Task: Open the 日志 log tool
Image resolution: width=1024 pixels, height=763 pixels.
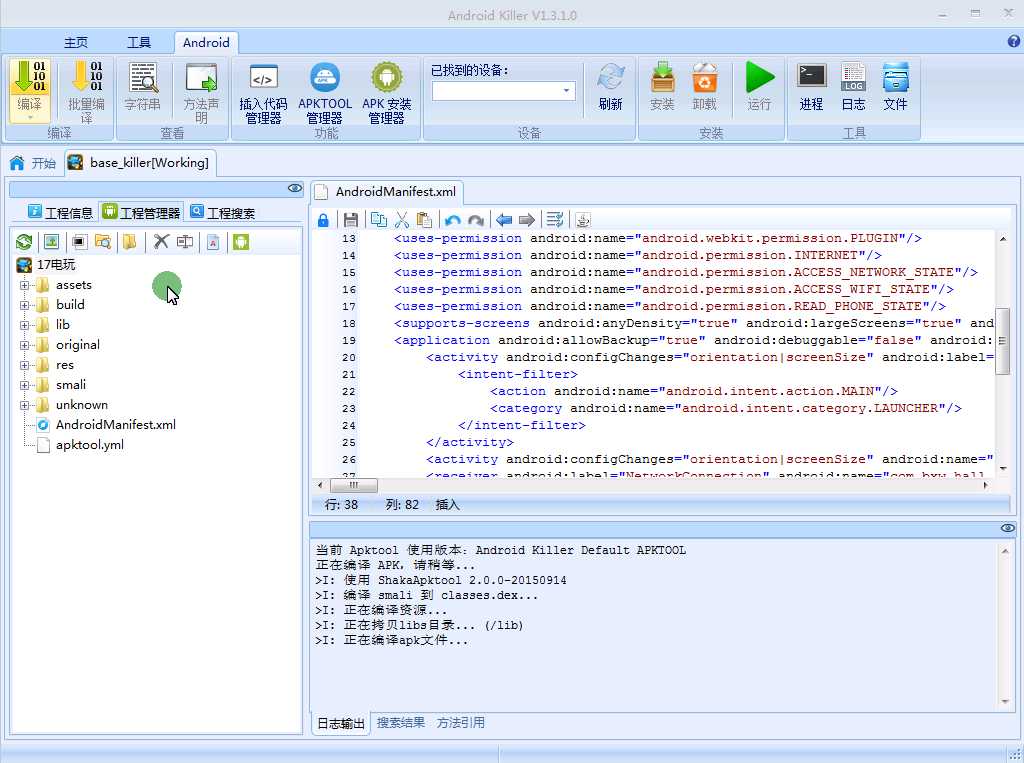Action: 854,86
